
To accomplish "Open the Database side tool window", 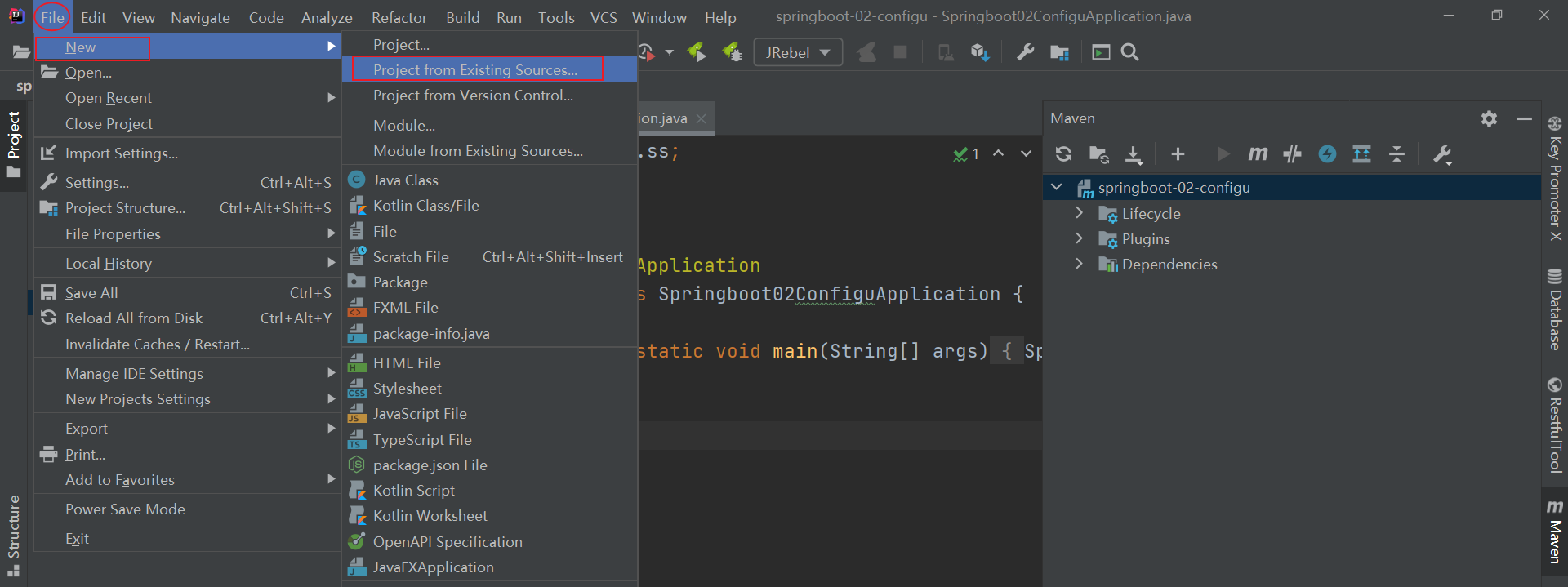I will (x=1554, y=309).
